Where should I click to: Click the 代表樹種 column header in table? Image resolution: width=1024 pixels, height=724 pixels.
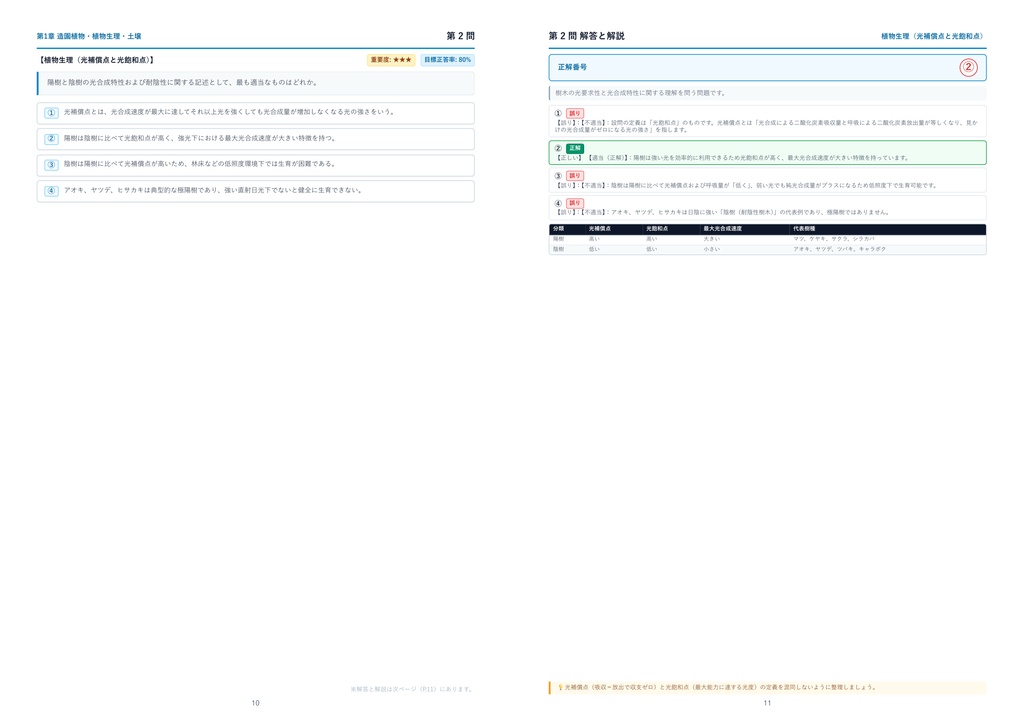click(804, 229)
